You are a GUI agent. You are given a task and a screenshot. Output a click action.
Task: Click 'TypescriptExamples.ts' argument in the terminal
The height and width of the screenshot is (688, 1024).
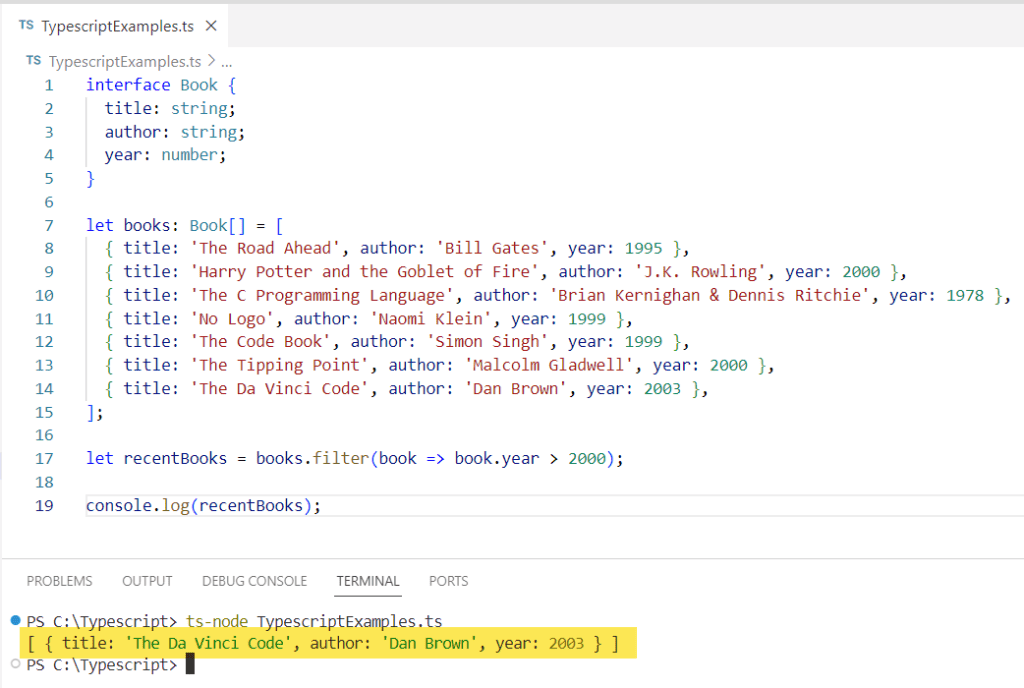click(349, 621)
